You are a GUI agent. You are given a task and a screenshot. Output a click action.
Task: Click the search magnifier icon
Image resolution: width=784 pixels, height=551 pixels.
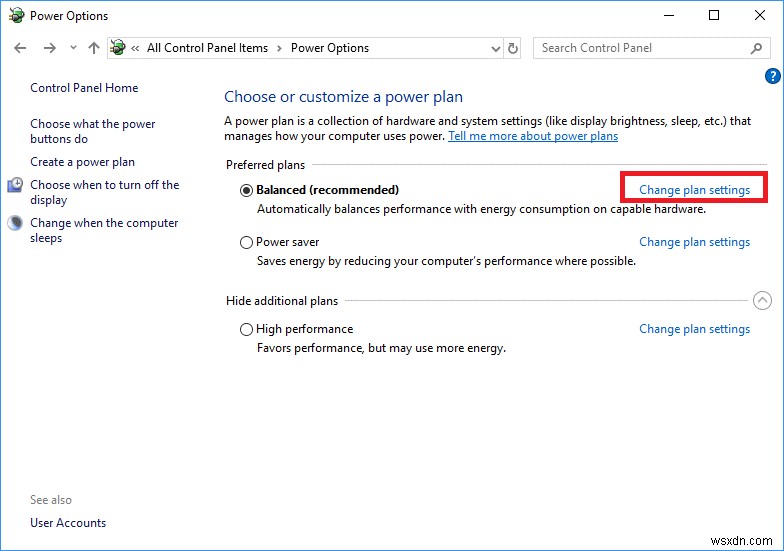coord(756,48)
